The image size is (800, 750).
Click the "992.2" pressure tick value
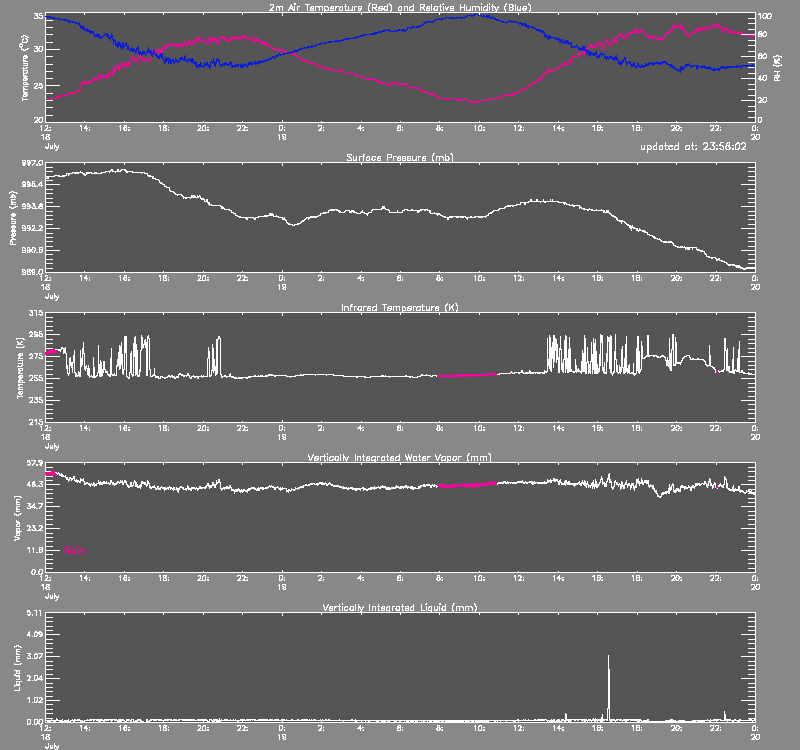pyautogui.click(x=33, y=228)
